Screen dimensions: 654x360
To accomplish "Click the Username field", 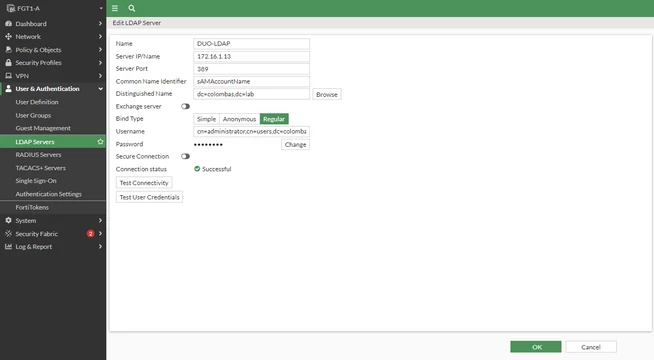I will 252,131.
